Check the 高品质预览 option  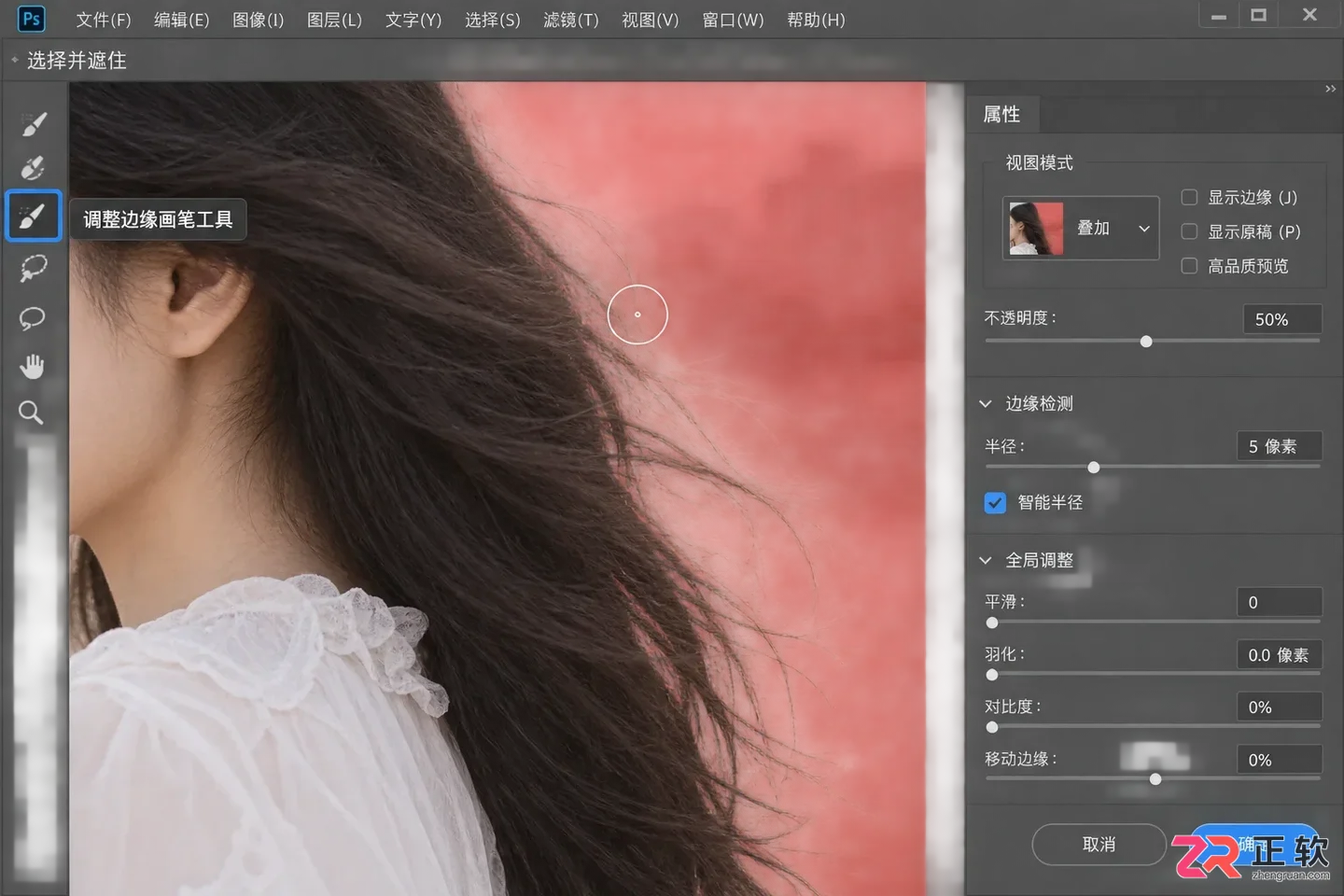[x=1189, y=266]
